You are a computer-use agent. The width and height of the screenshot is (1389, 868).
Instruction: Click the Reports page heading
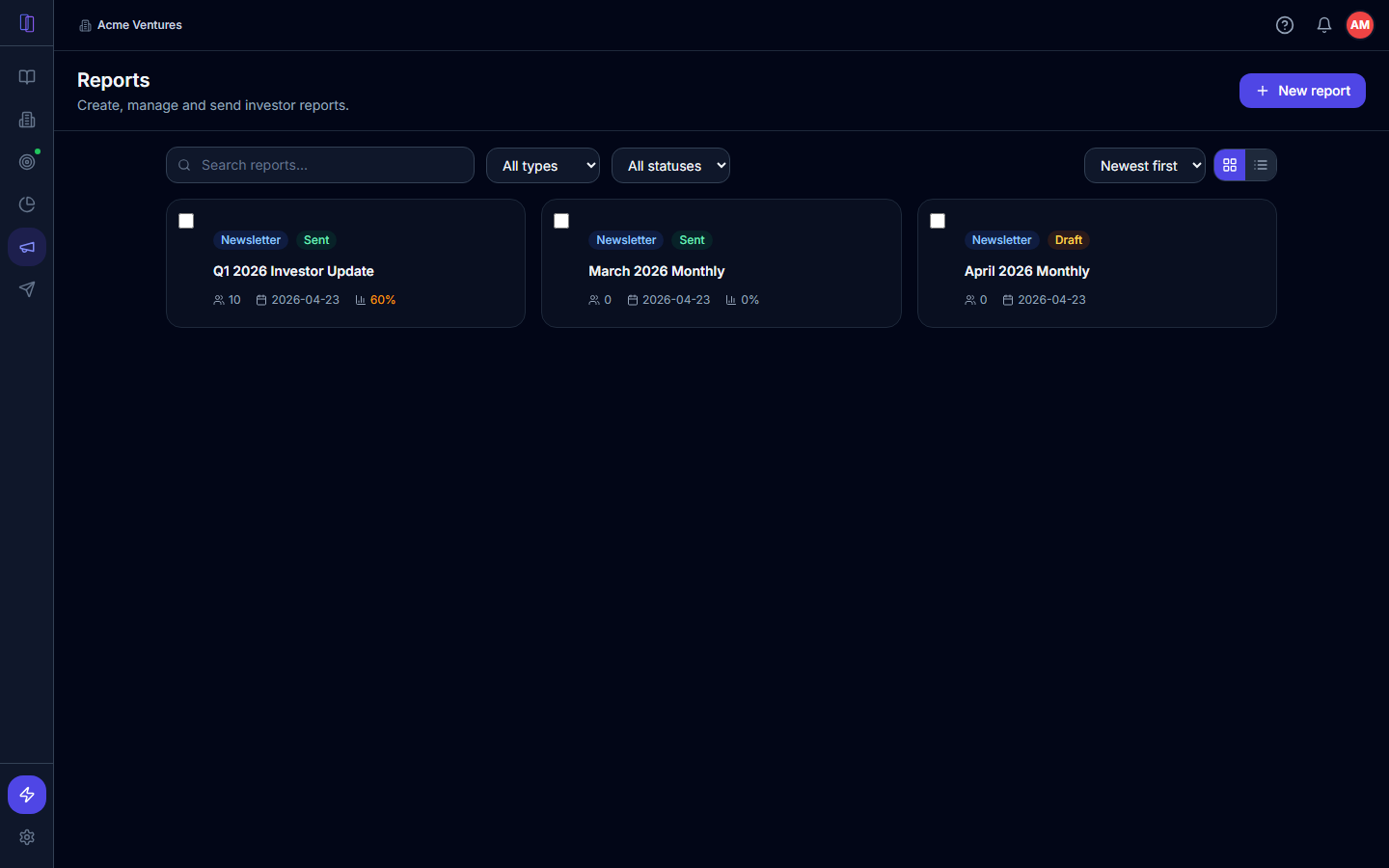114,80
